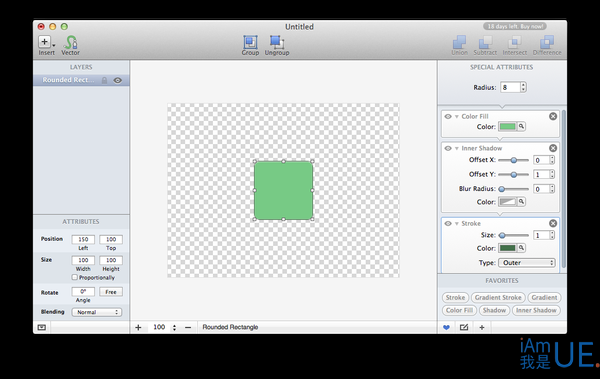Apply the Intersect boolean operation
Screen dimensions: 600x379
click(514, 46)
